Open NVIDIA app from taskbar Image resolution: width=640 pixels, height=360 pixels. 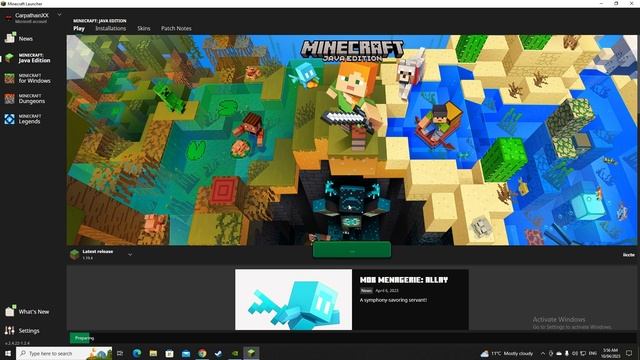[x=235, y=353]
